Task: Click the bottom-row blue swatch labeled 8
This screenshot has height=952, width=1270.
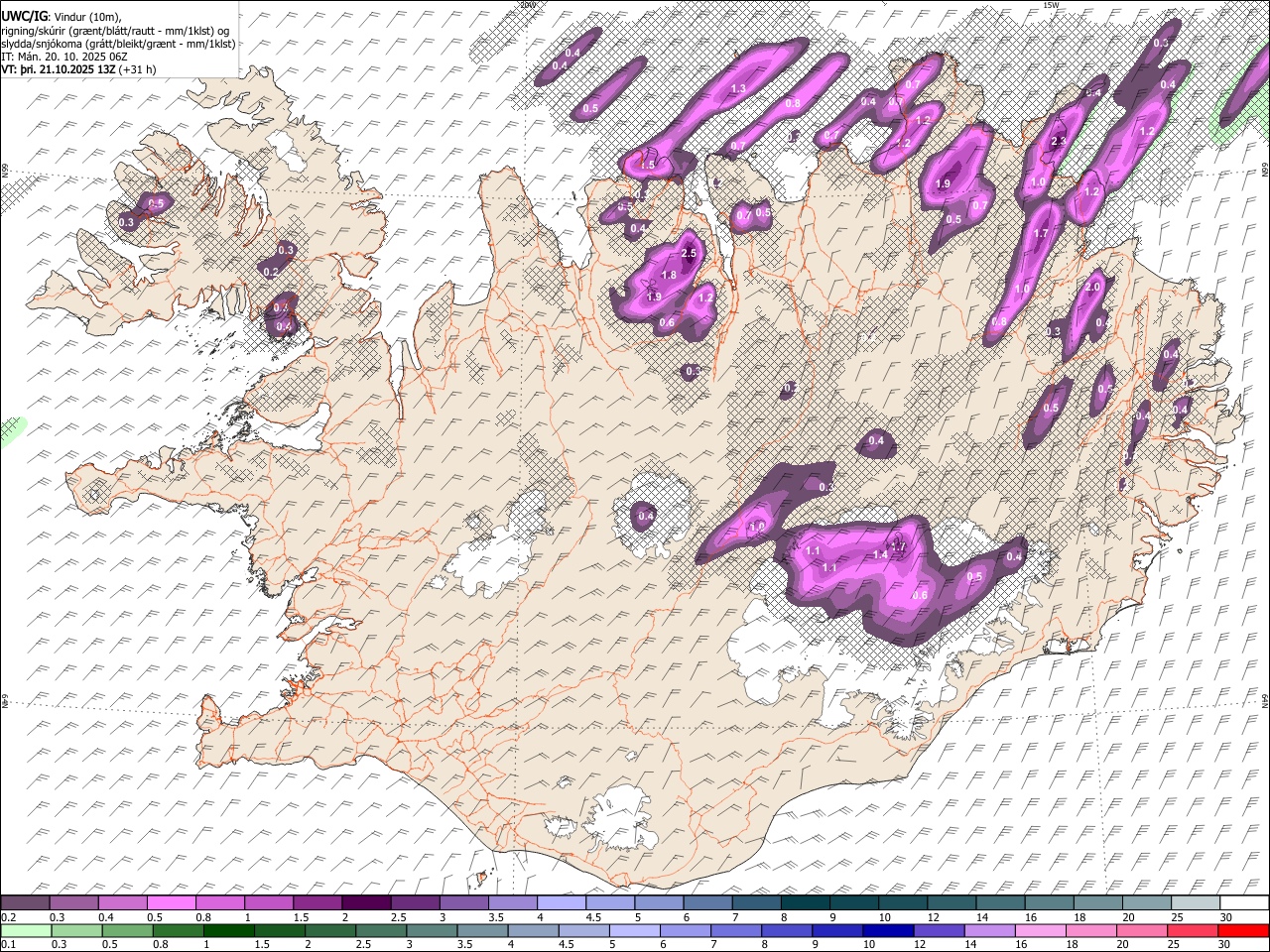Action: [x=788, y=931]
